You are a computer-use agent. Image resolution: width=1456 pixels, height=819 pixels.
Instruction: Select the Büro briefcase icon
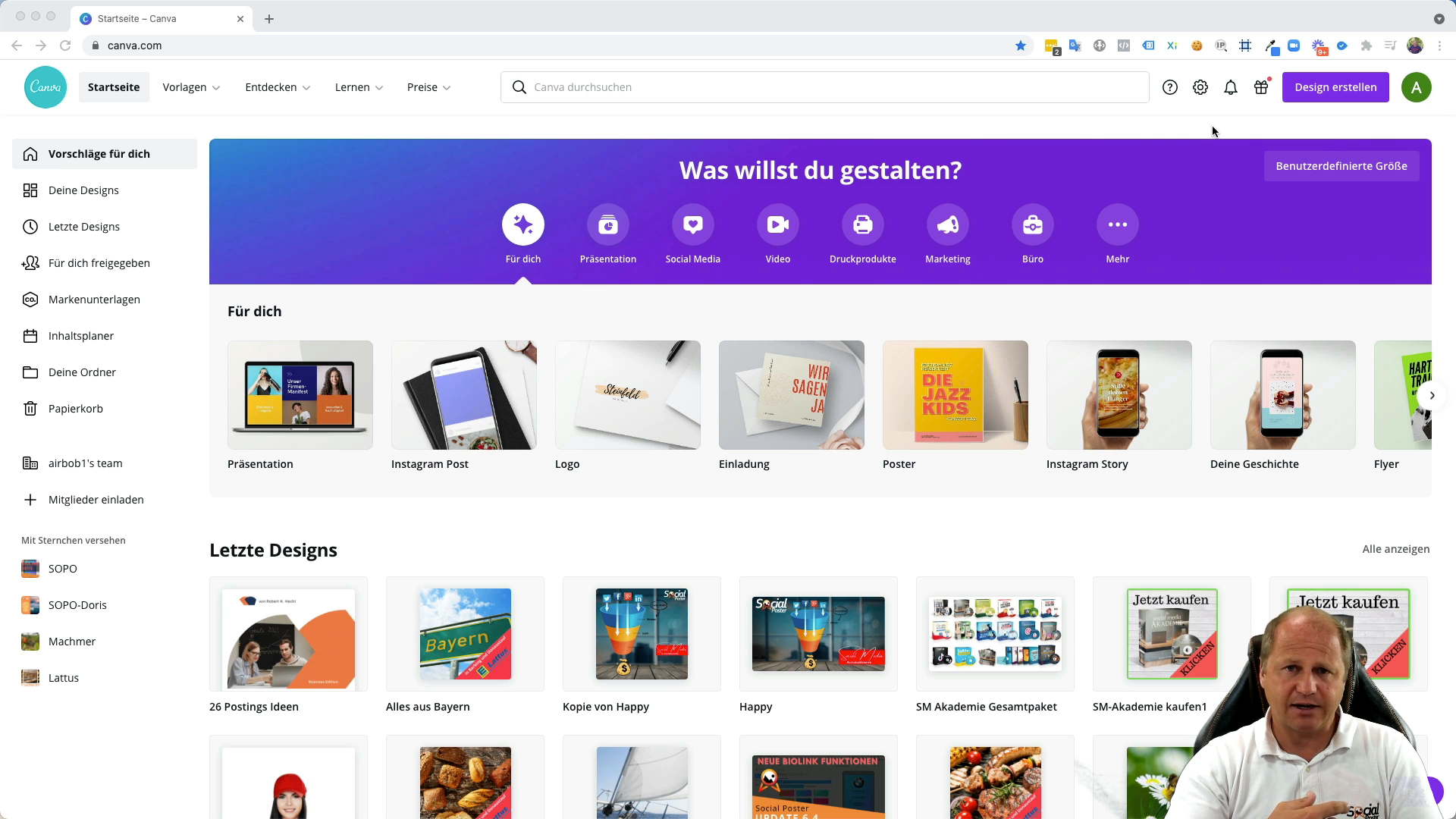pyautogui.click(x=1033, y=224)
